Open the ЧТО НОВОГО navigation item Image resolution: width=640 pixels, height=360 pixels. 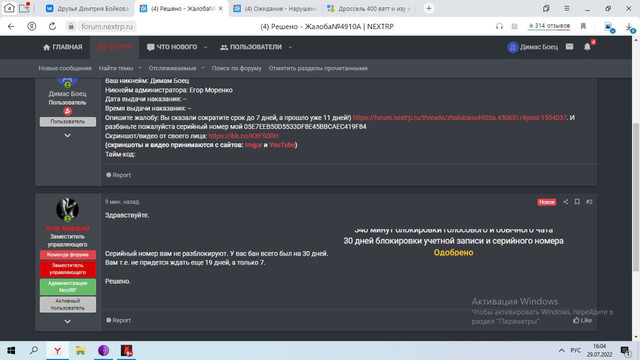[x=172, y=47]
